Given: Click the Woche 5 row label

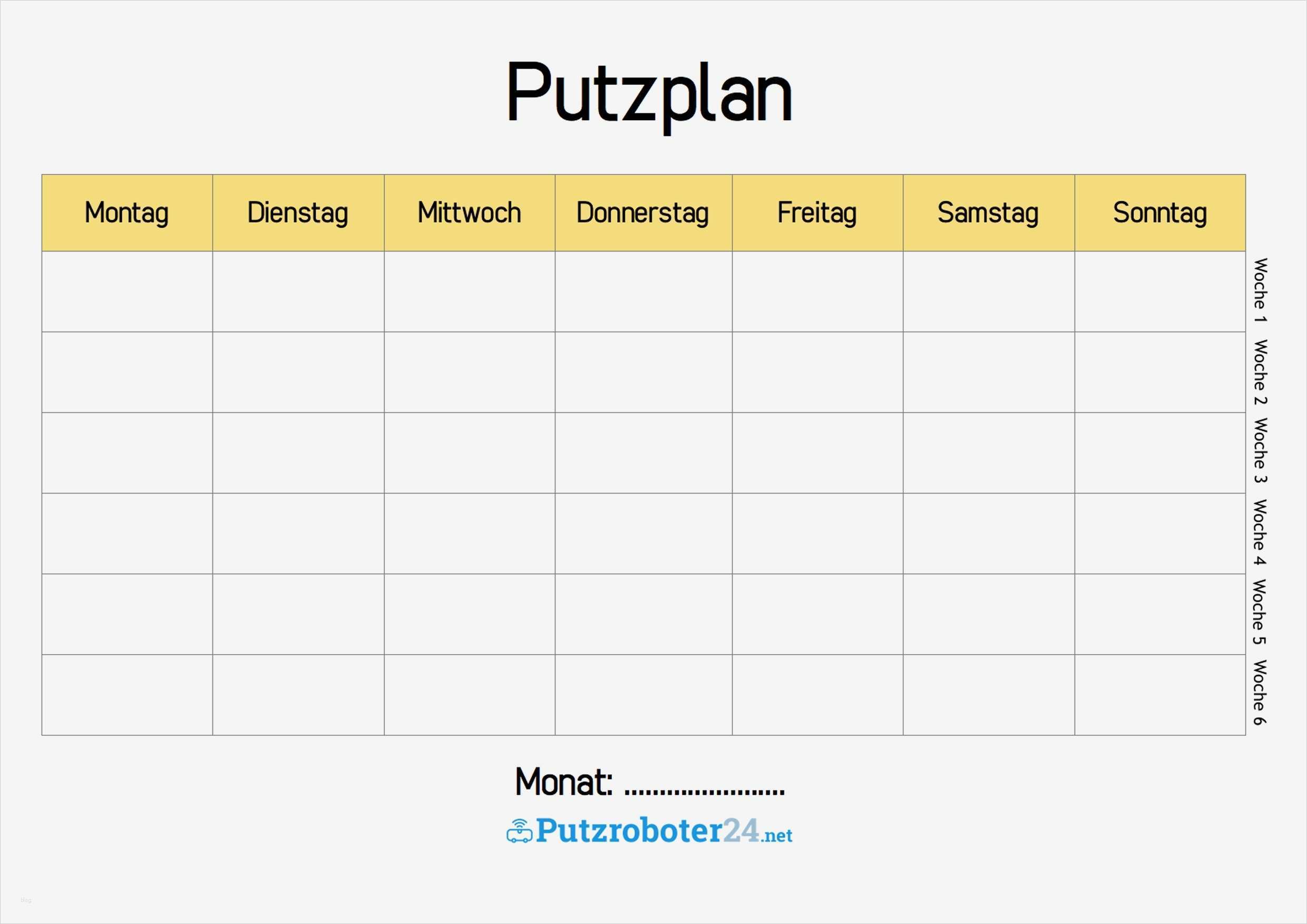Looking at the screenshot, I should click(x=1260, y=612).
